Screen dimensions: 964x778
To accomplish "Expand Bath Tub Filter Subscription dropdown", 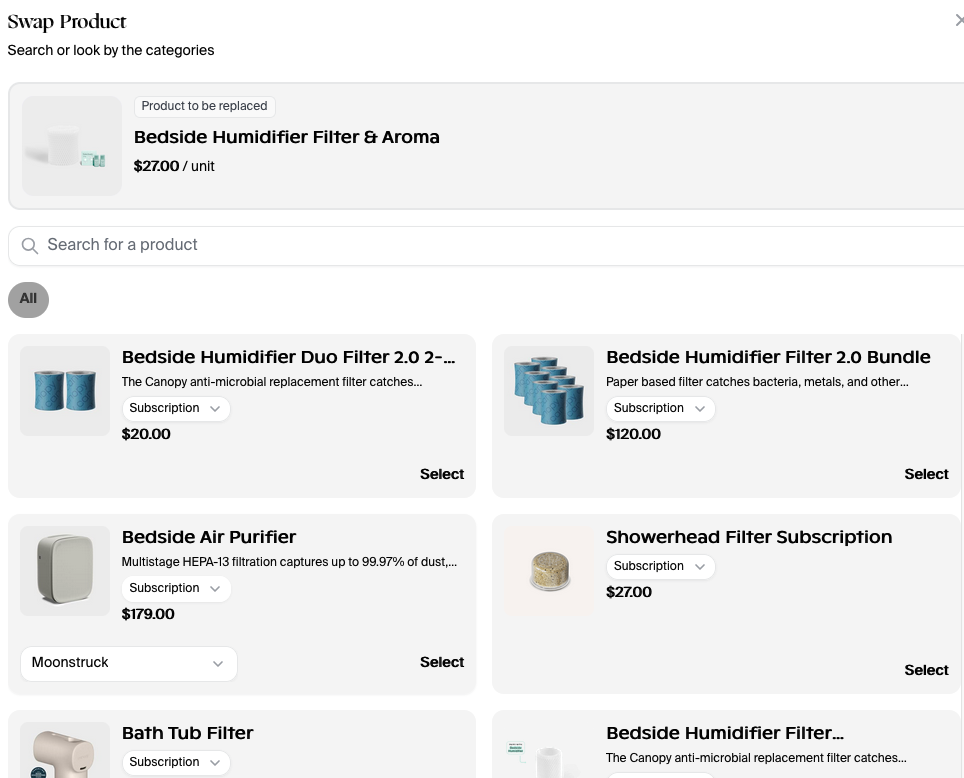I will [x=175, y=763].
